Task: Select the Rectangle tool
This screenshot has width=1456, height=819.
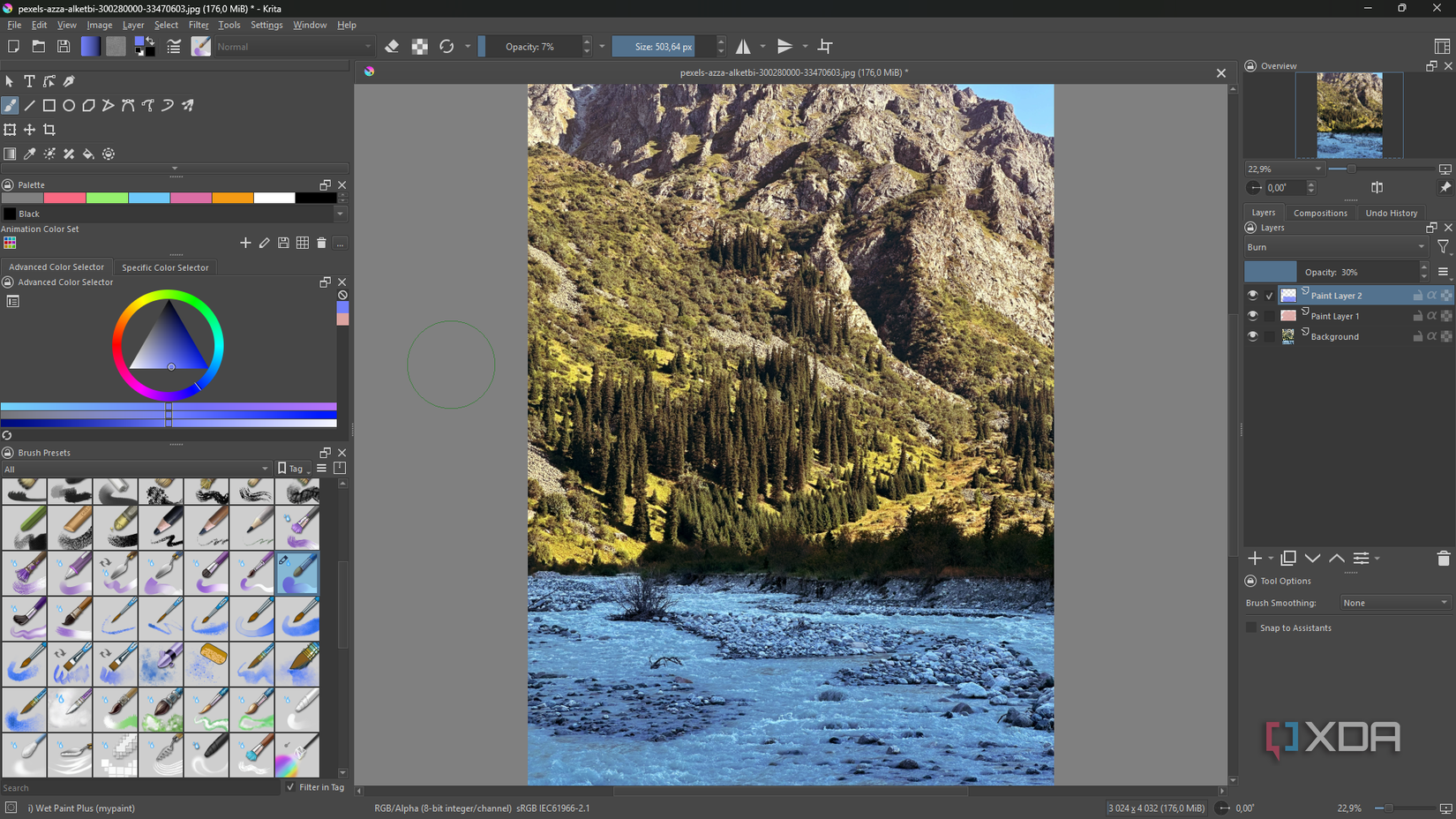Action: tap(49, 105)
